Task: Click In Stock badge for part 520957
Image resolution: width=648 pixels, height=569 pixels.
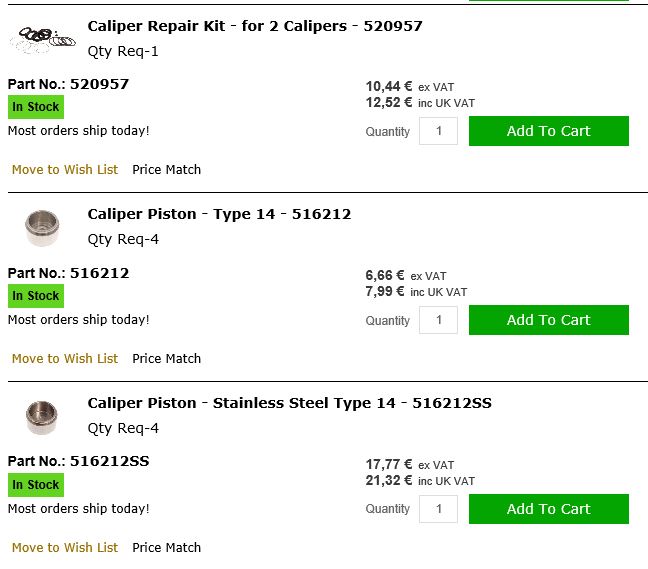Action: click(x=36, y=107)
